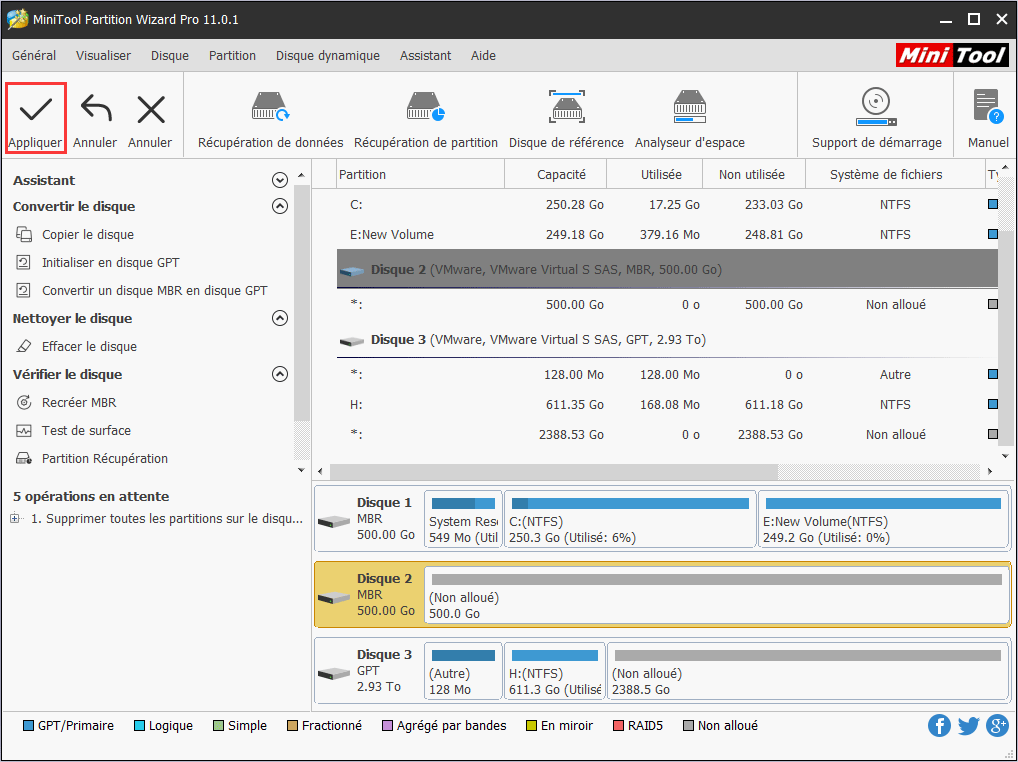This screenshot has width=1018, height=762.
Task: Select System Reserved 549 Mo partition block
Action: click(x=463, y=519)
